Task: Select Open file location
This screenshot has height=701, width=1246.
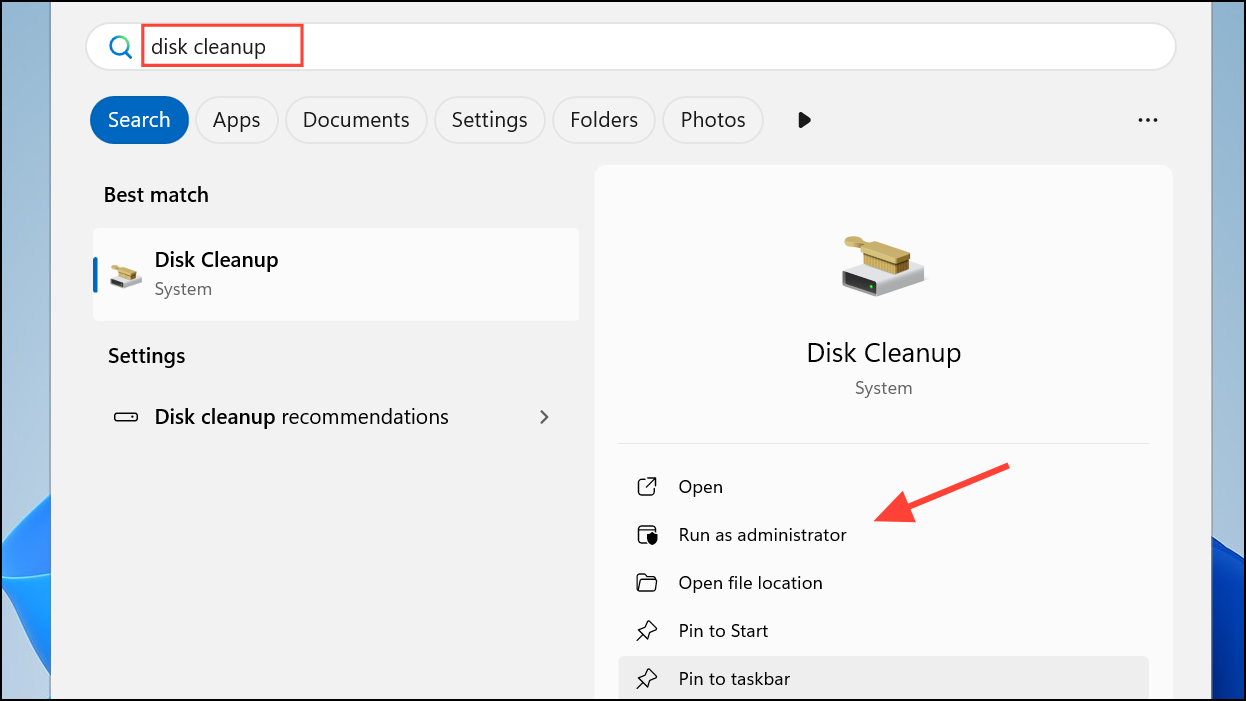Action: click(883, 583)
